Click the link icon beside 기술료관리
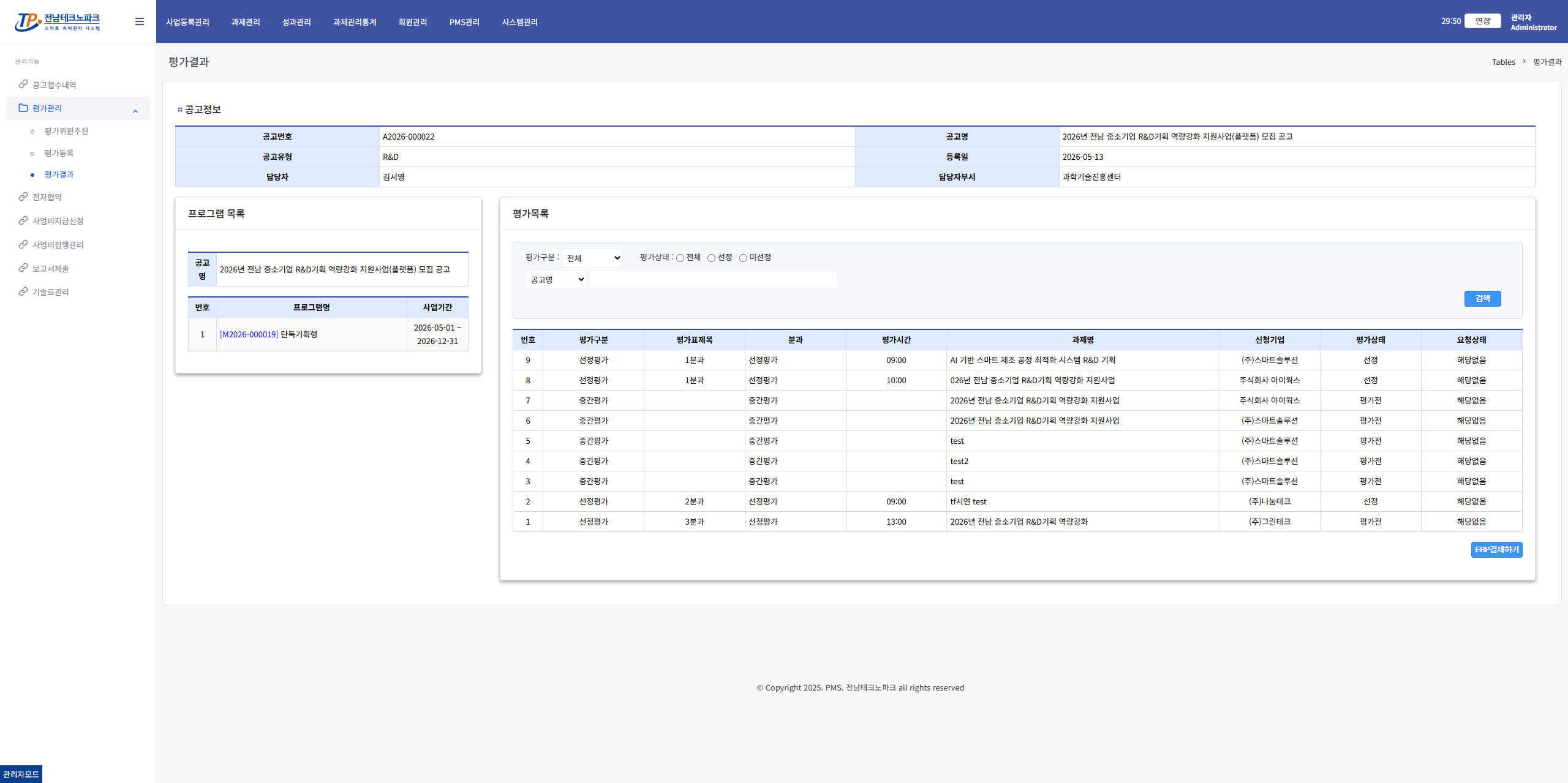The image size is (1568, 783). [x=23, y=291]
